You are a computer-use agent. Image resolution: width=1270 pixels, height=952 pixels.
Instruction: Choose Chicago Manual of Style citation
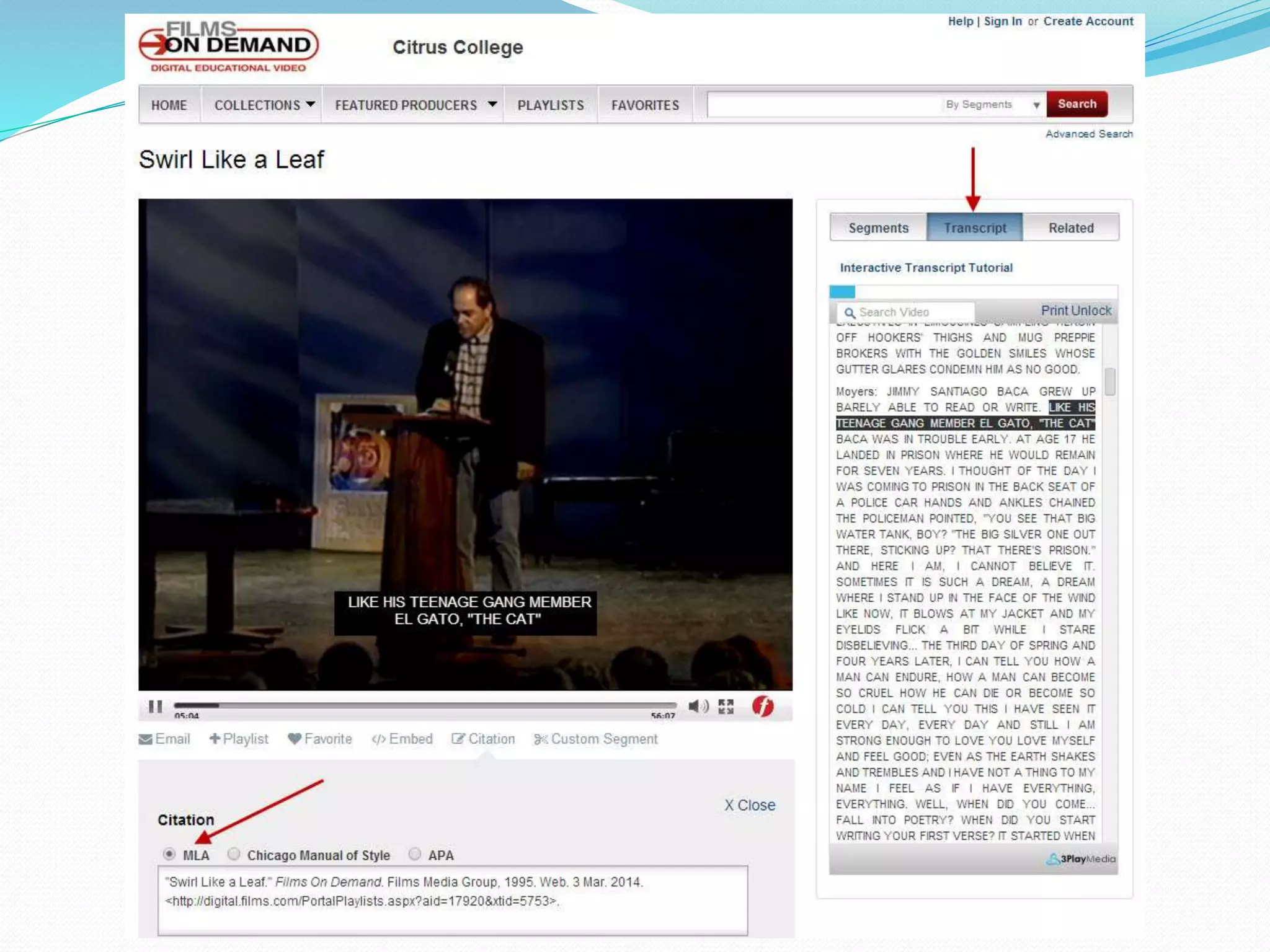point(234,854)
